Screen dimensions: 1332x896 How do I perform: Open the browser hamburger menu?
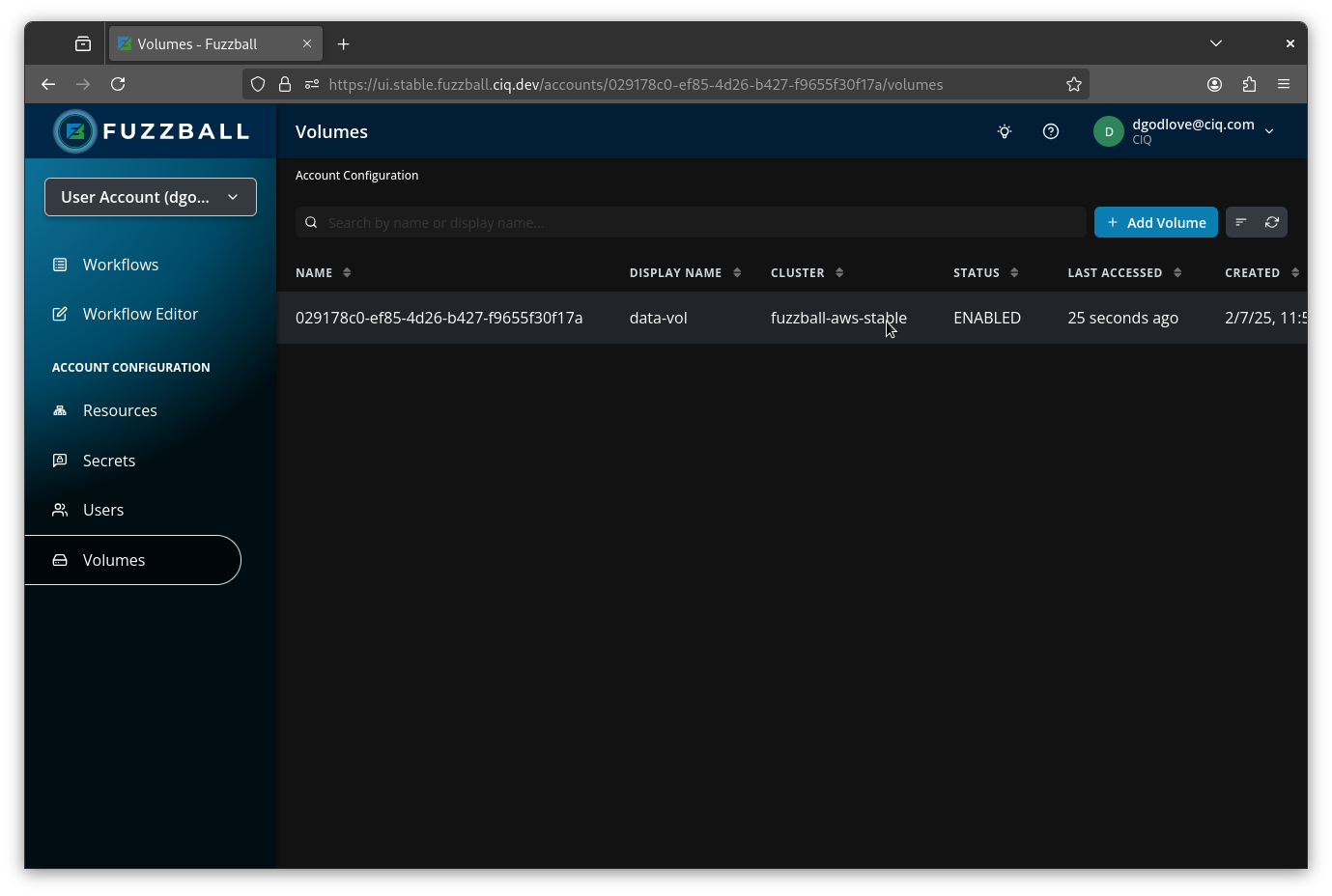pos(1284,84)
